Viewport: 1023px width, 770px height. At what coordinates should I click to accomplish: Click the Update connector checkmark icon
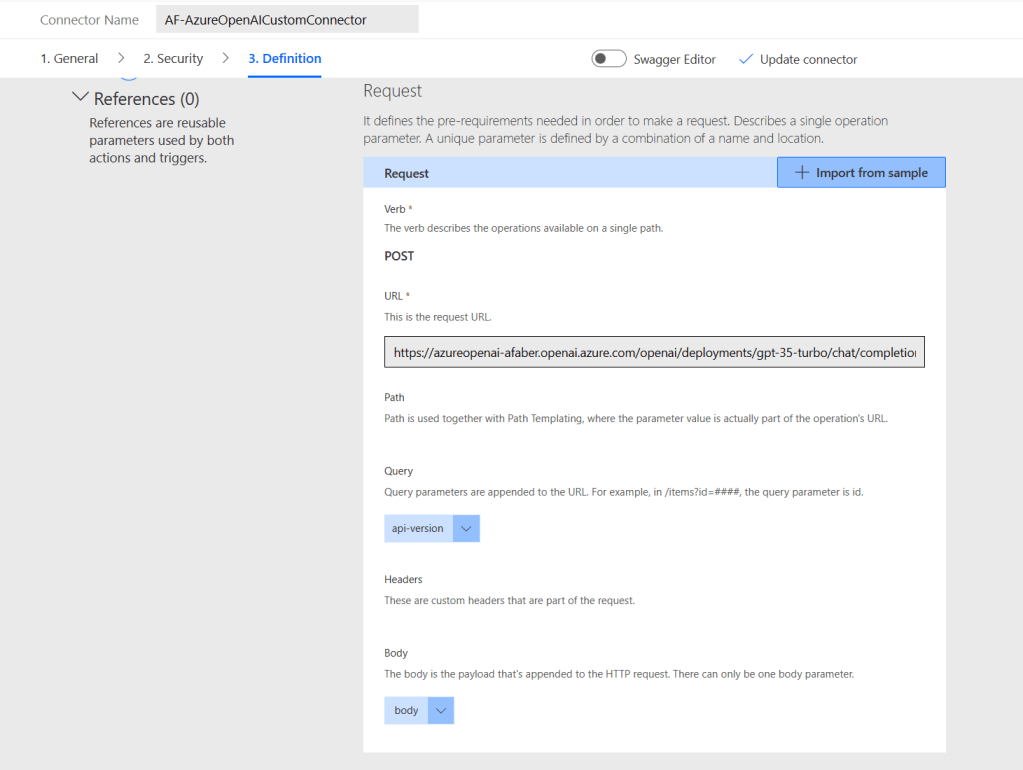745,59
